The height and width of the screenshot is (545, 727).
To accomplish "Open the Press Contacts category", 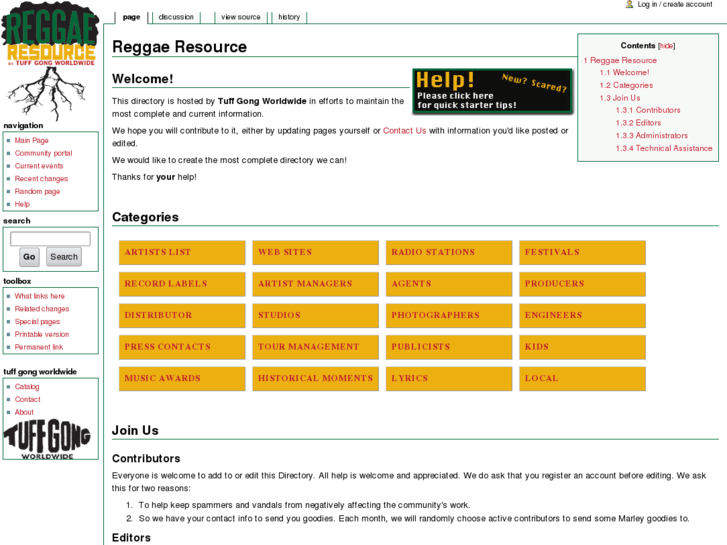I will 182,347.
